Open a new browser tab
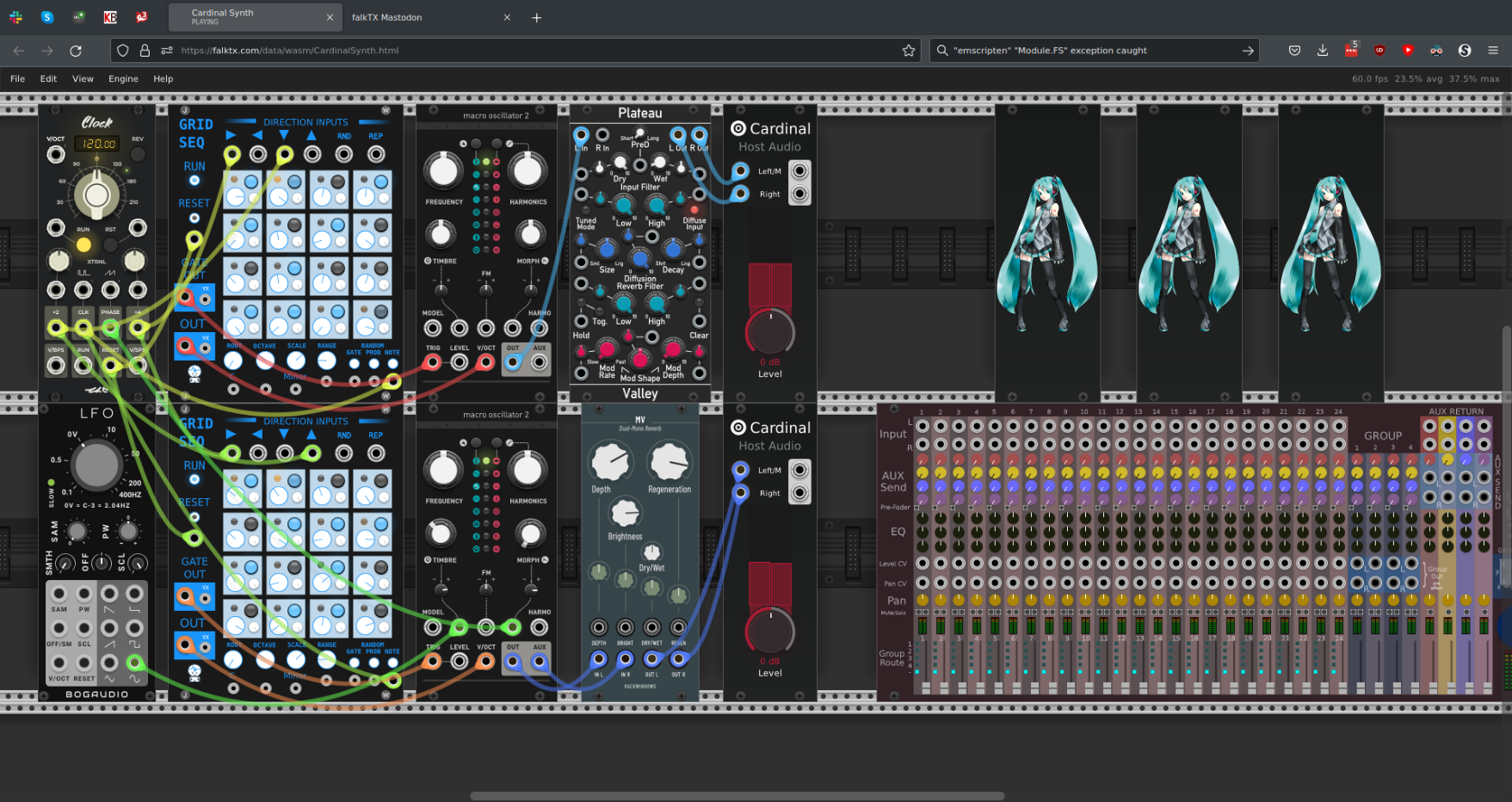The image size is (1512, 802). [x=537, y=17]
